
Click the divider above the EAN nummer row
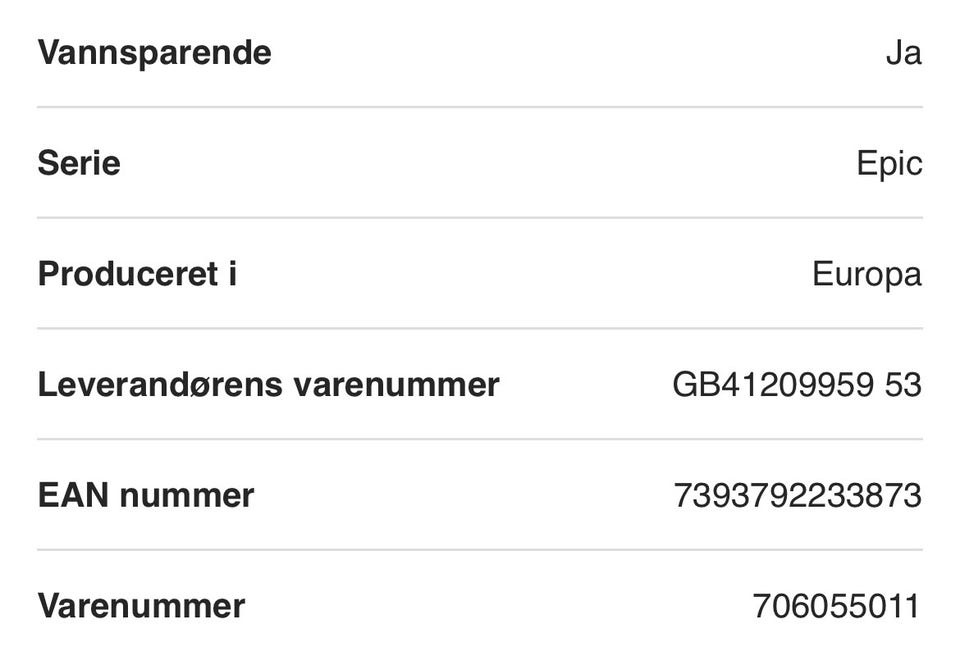pos(480,439)
